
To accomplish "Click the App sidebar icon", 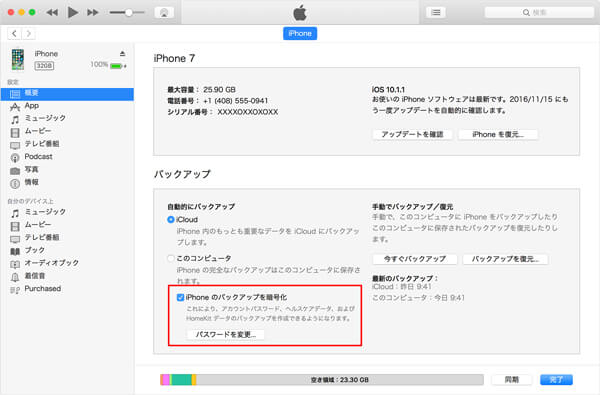I will click(15, 107).
